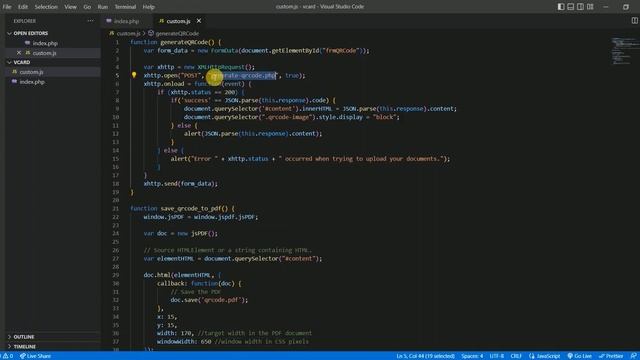Close the custom.js editor tab

click(199, 21)
